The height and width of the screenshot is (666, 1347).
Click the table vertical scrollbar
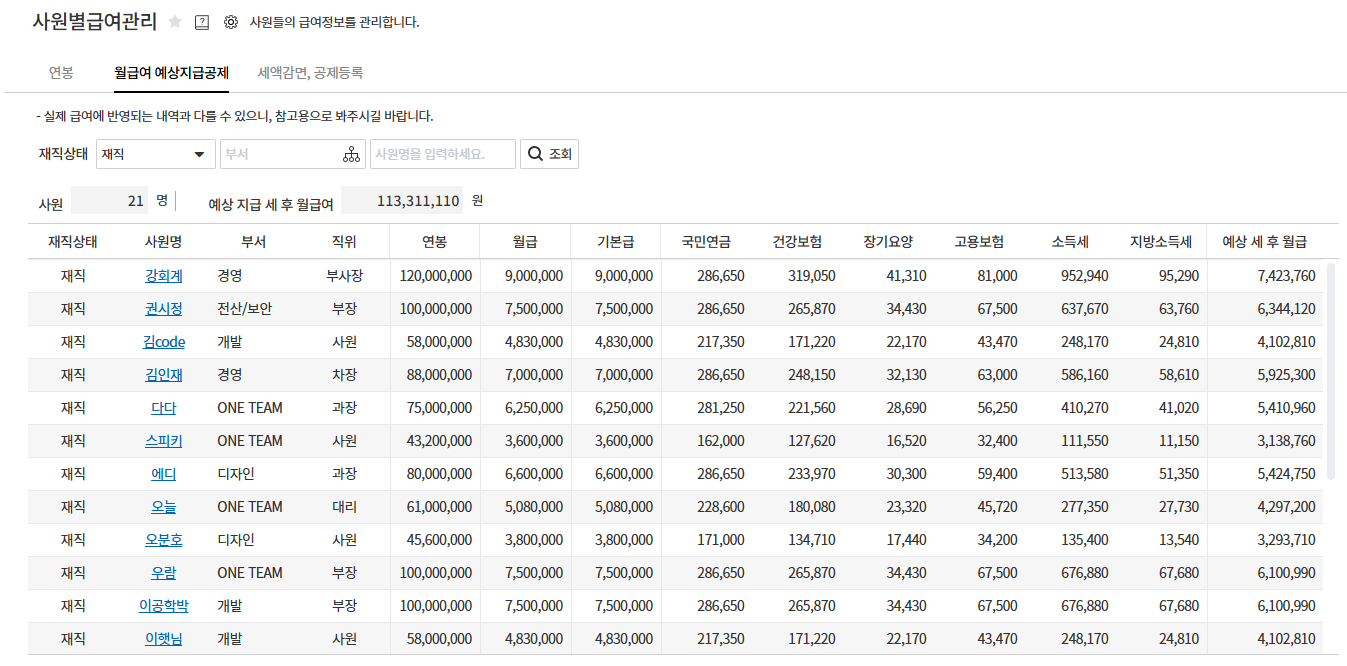tap(1331, 370)
